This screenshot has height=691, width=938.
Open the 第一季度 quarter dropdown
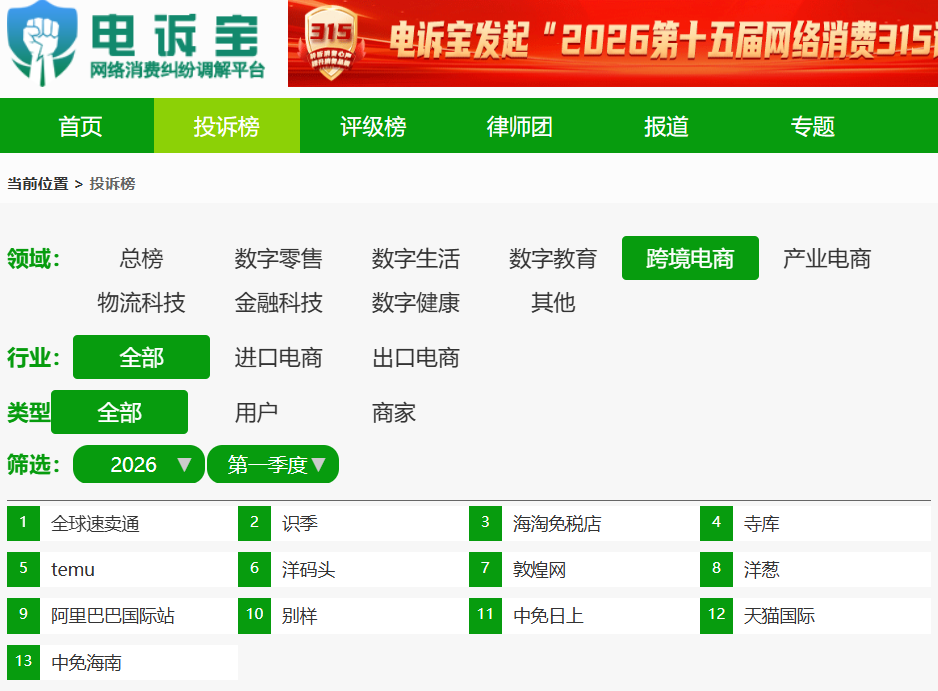pyautogui.click(x=272, y=464)
